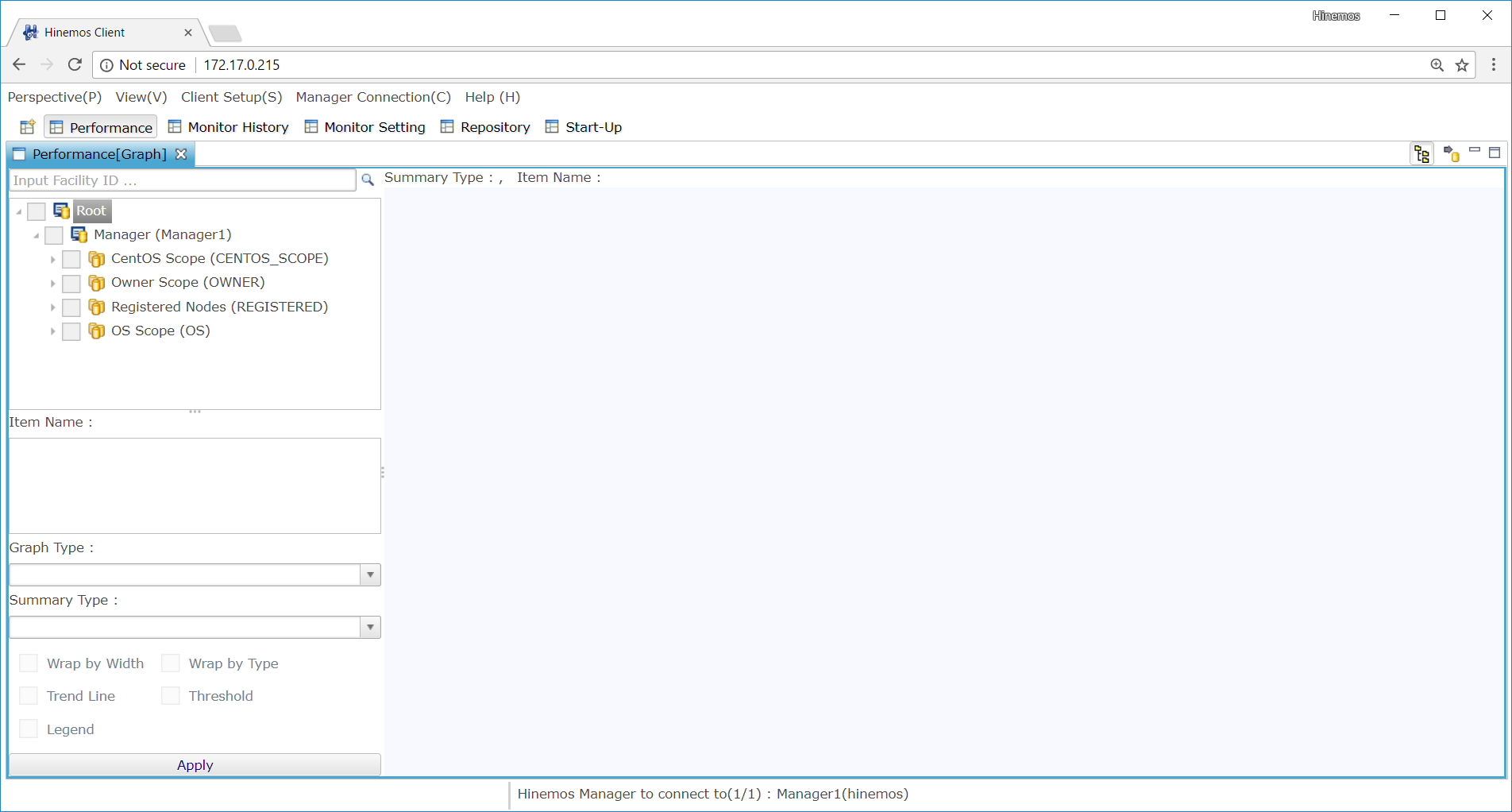Switch to the Monitor Setting perspective
The width and height of the screenshot is (1512, 812).
365,127
